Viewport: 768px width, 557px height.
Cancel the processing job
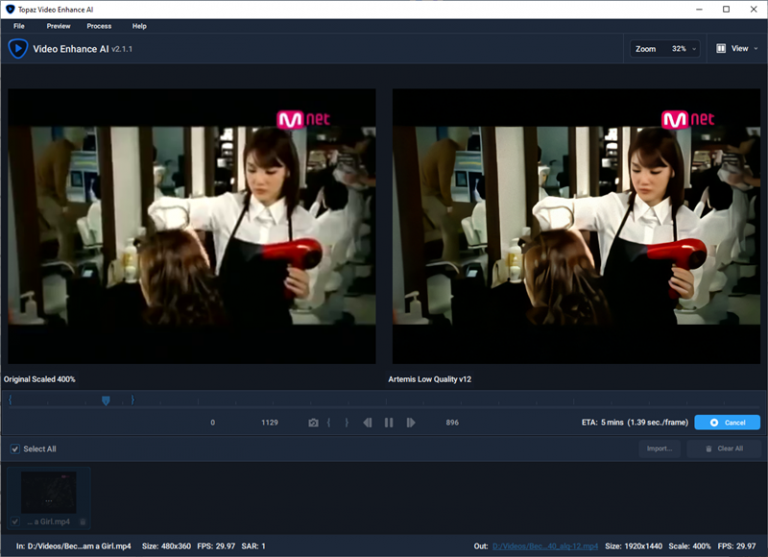727,422
